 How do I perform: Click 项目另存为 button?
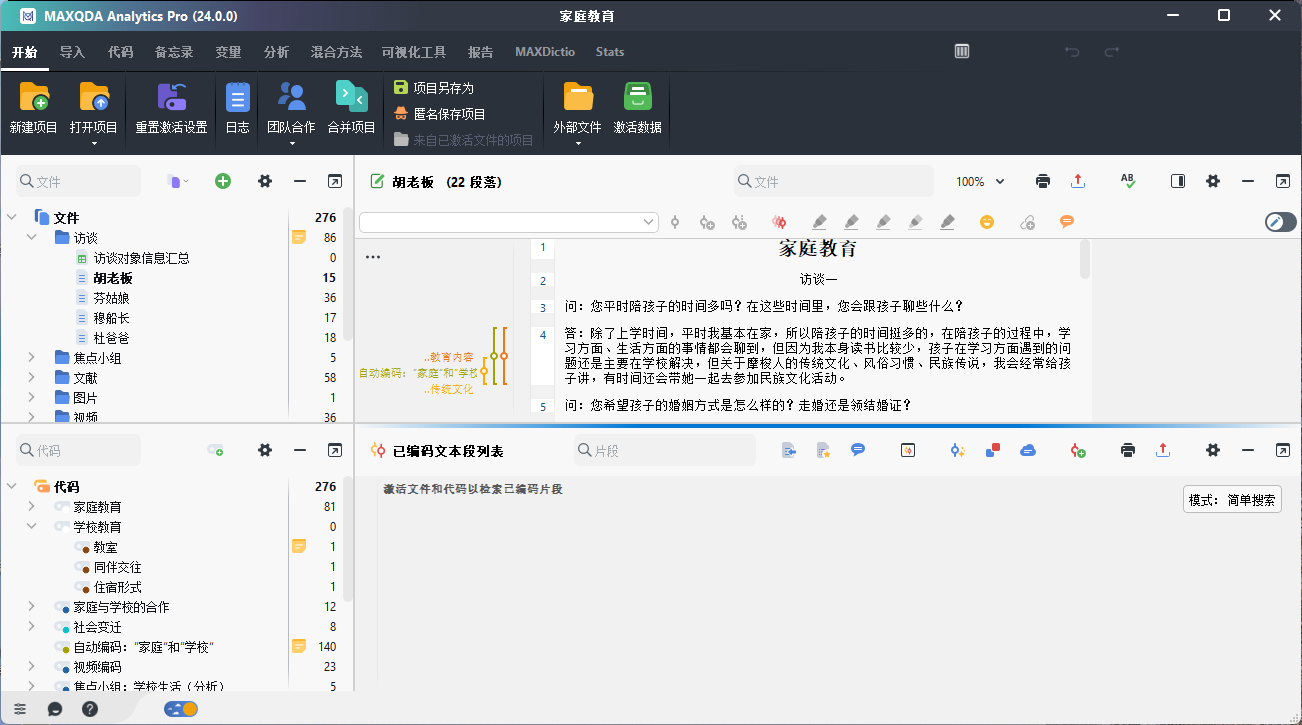(434, 88)
